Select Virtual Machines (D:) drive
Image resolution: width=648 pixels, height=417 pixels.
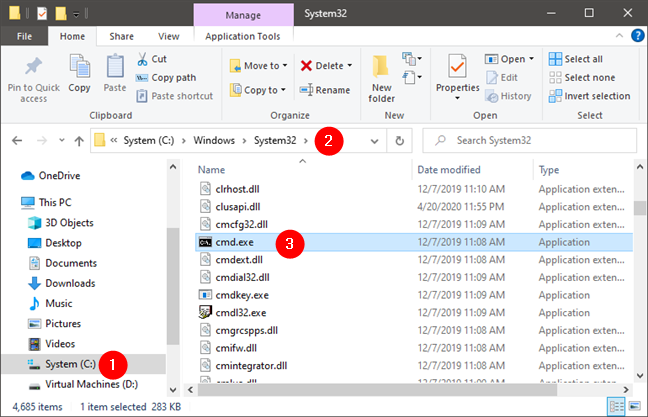(83, 384)
